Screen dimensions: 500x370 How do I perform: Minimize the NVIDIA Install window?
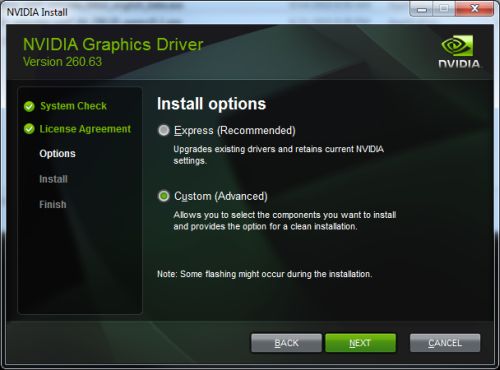[421, 9]
